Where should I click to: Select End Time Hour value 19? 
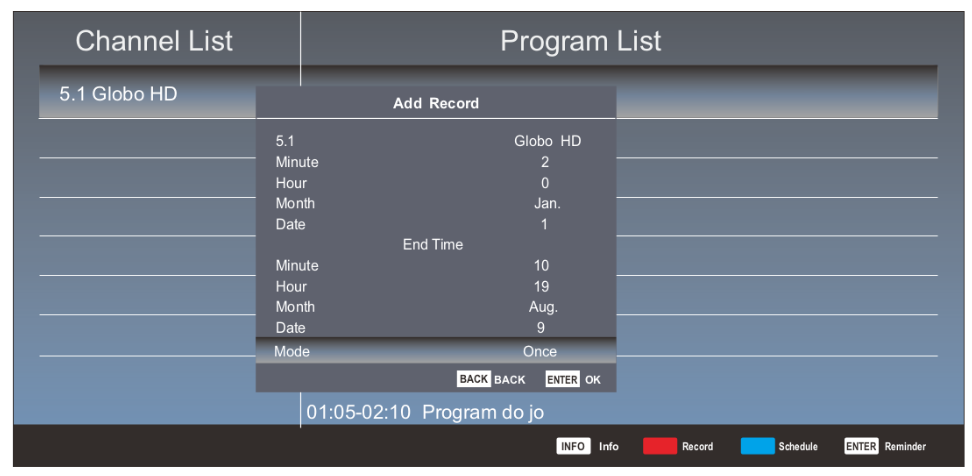pyautogui.click(x=543, y=287)
